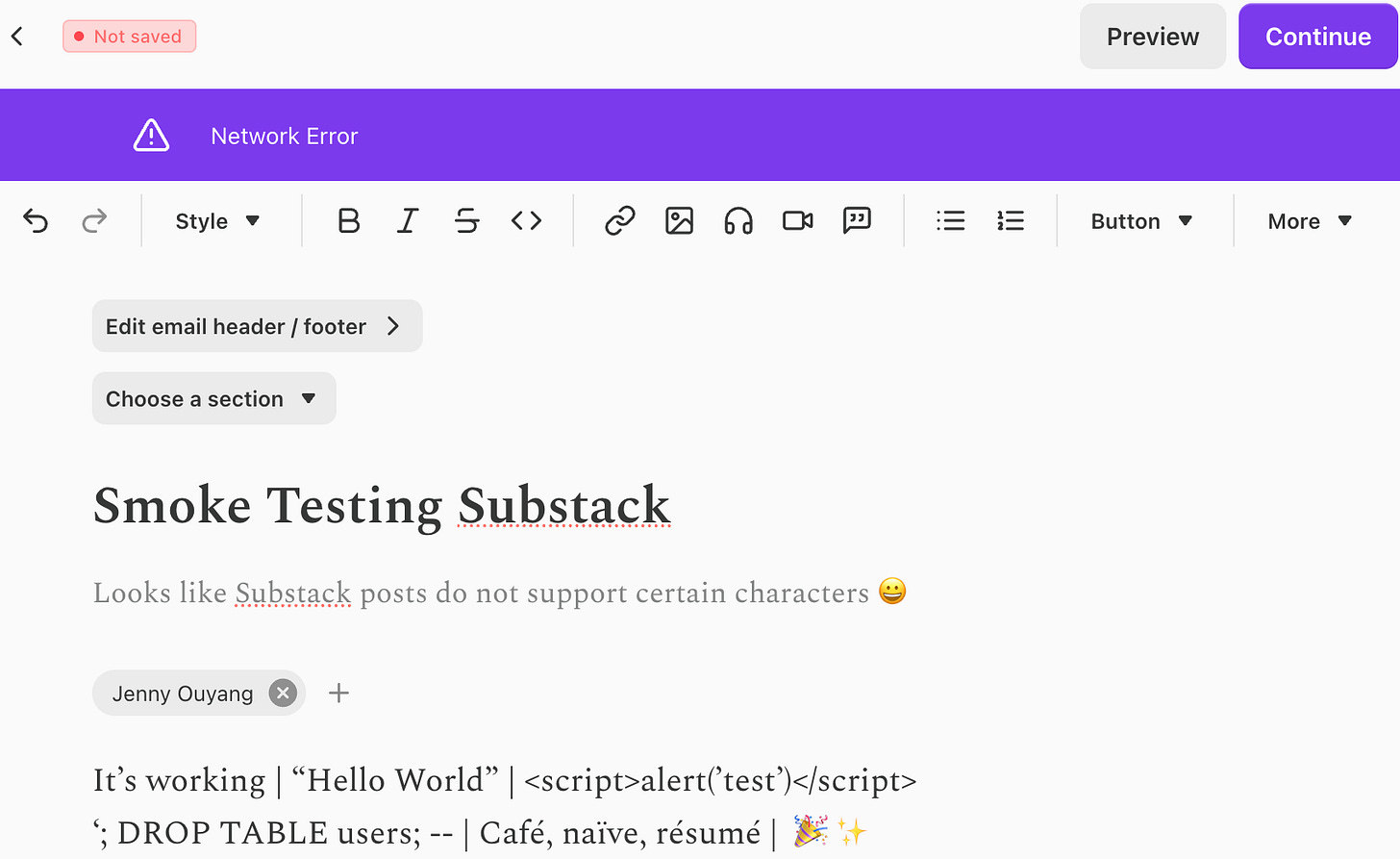Go back using the left chevron arrow
Image resolution: width=1400 pixels, height=859 pixels.
pyautogui.click(x=17, y=37)
